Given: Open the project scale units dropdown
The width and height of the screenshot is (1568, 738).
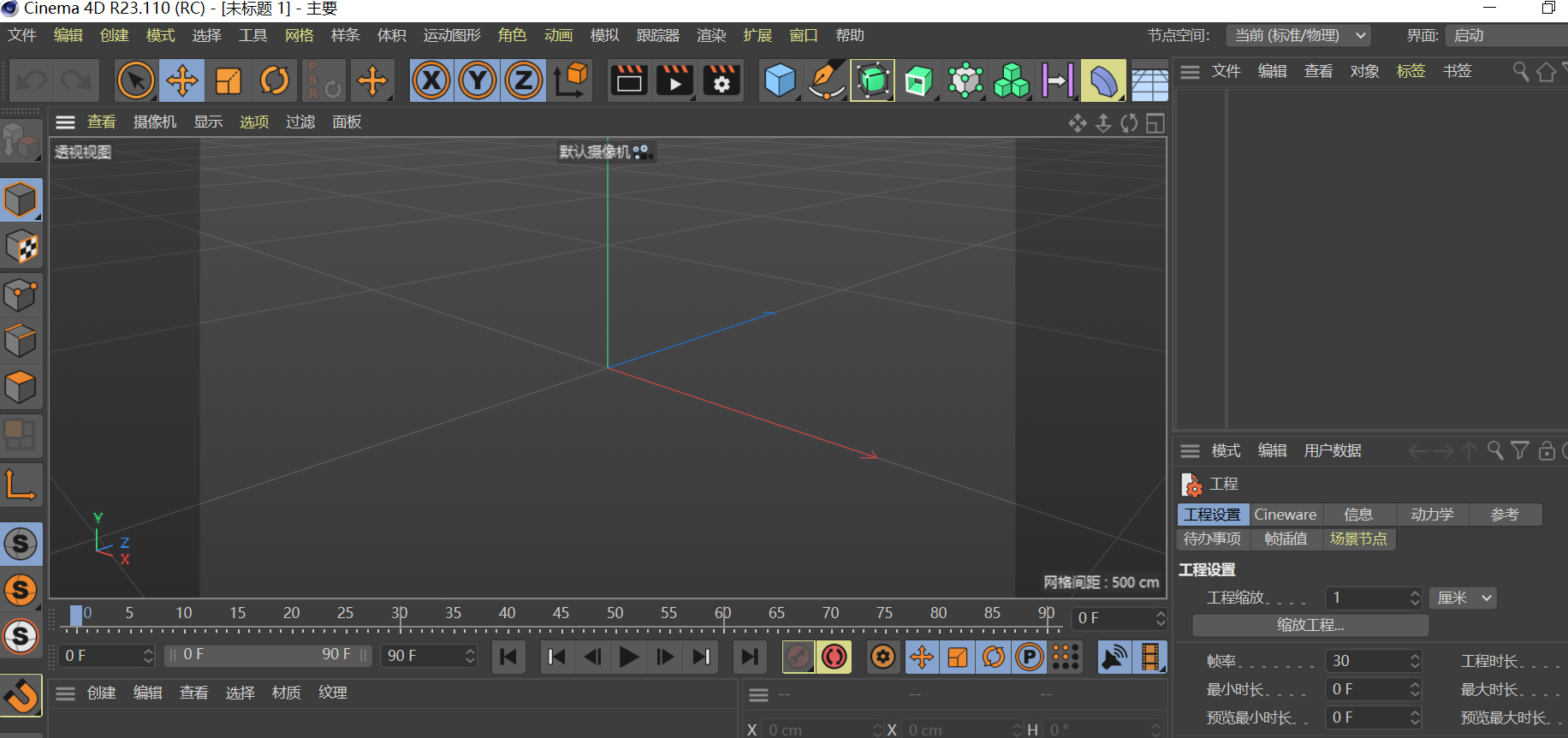Looking at the screenshot, I should tap(1463, 598).
